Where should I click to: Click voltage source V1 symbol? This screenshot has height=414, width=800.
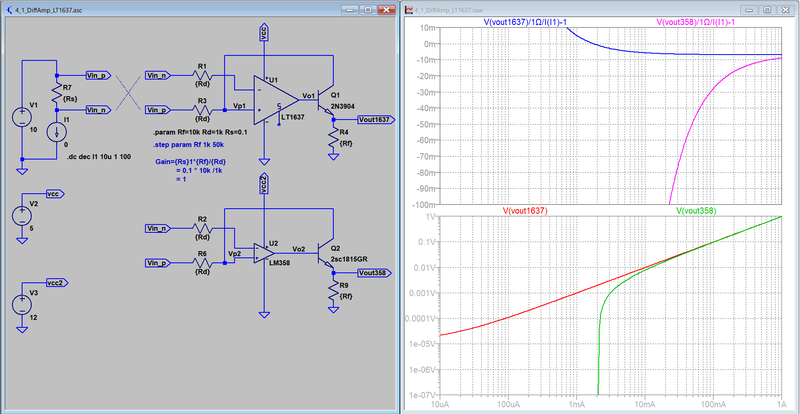[x=22, y=117]
